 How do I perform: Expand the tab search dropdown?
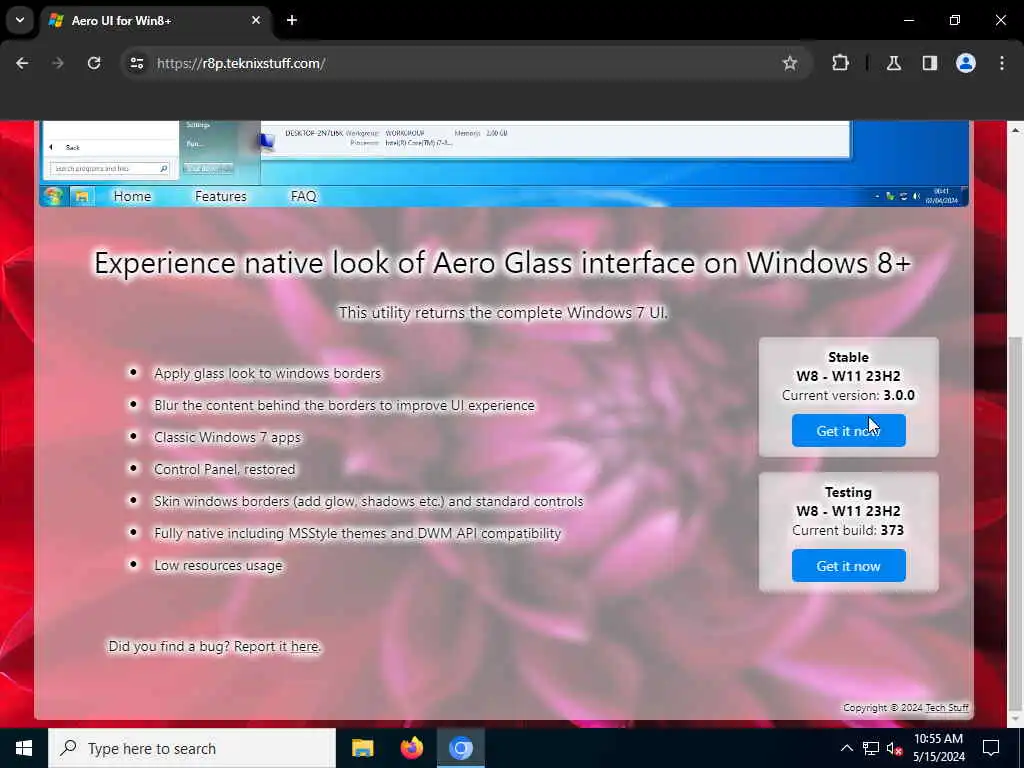point(20,20)
